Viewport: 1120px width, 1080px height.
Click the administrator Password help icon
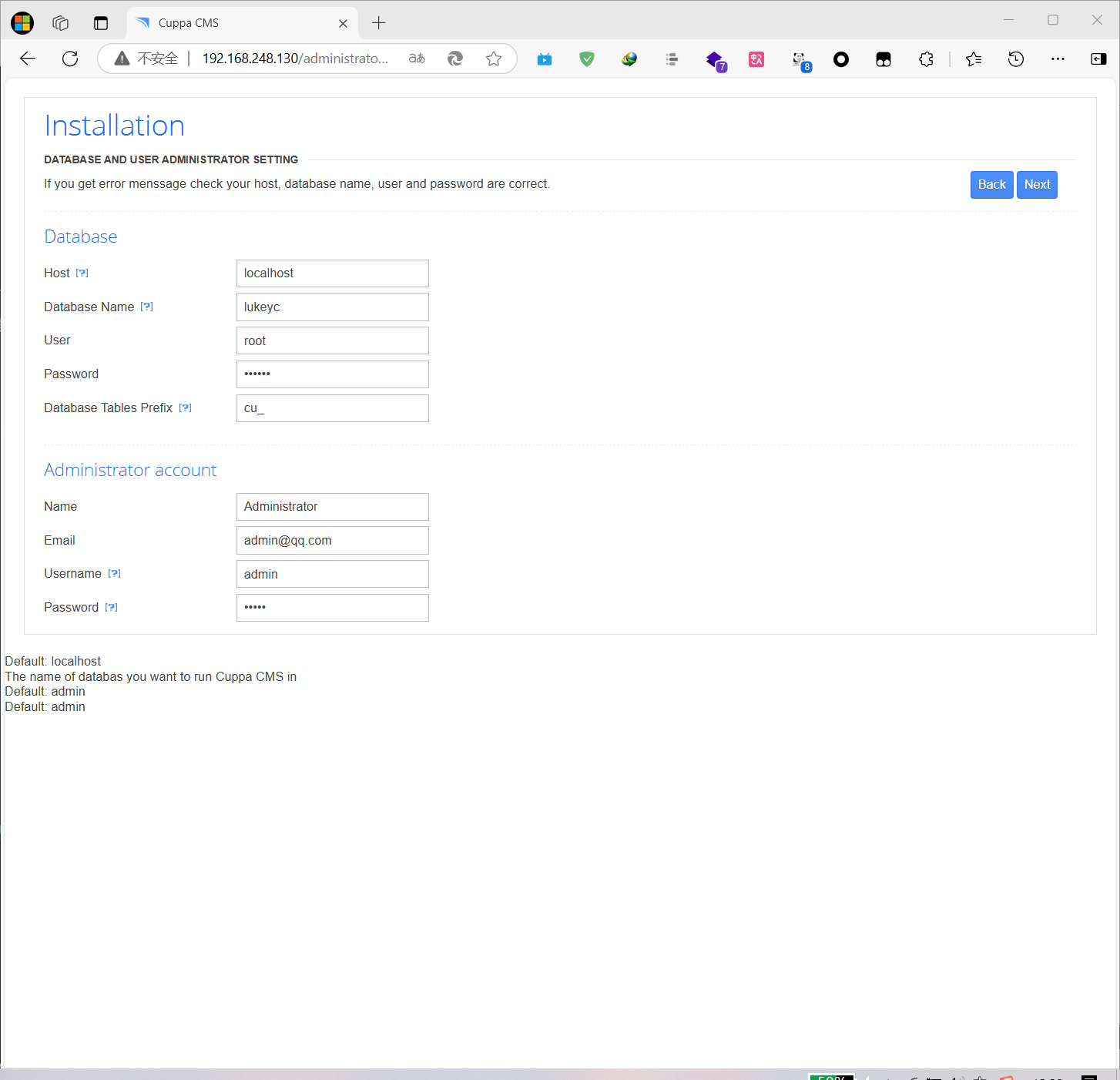pos(112,608)
